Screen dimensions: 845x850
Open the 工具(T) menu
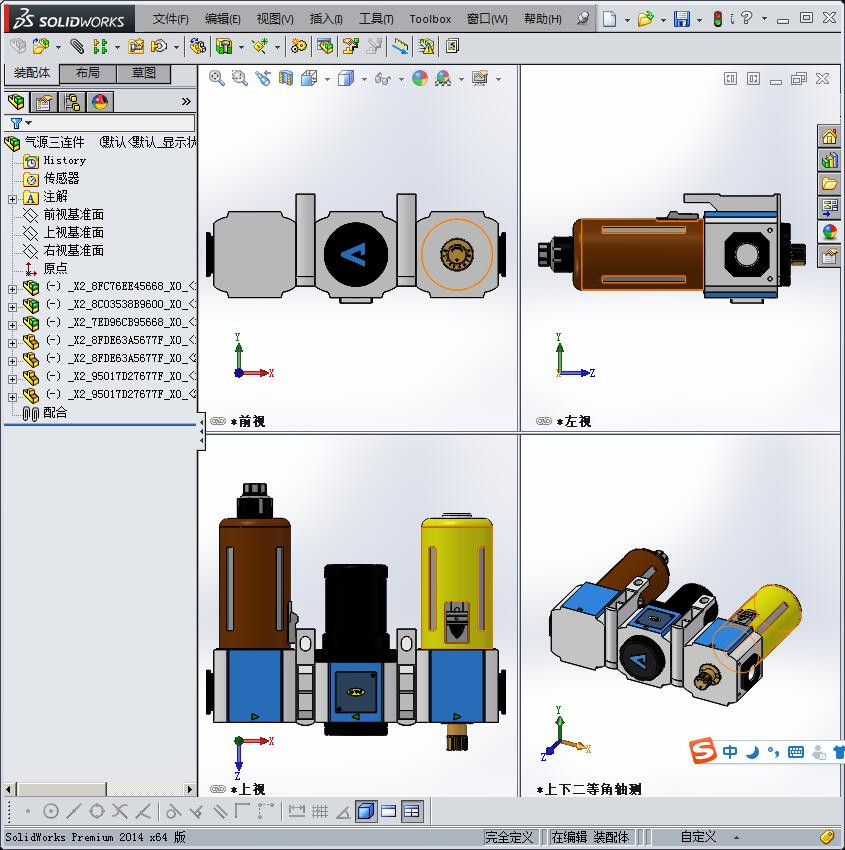(376, 19)
